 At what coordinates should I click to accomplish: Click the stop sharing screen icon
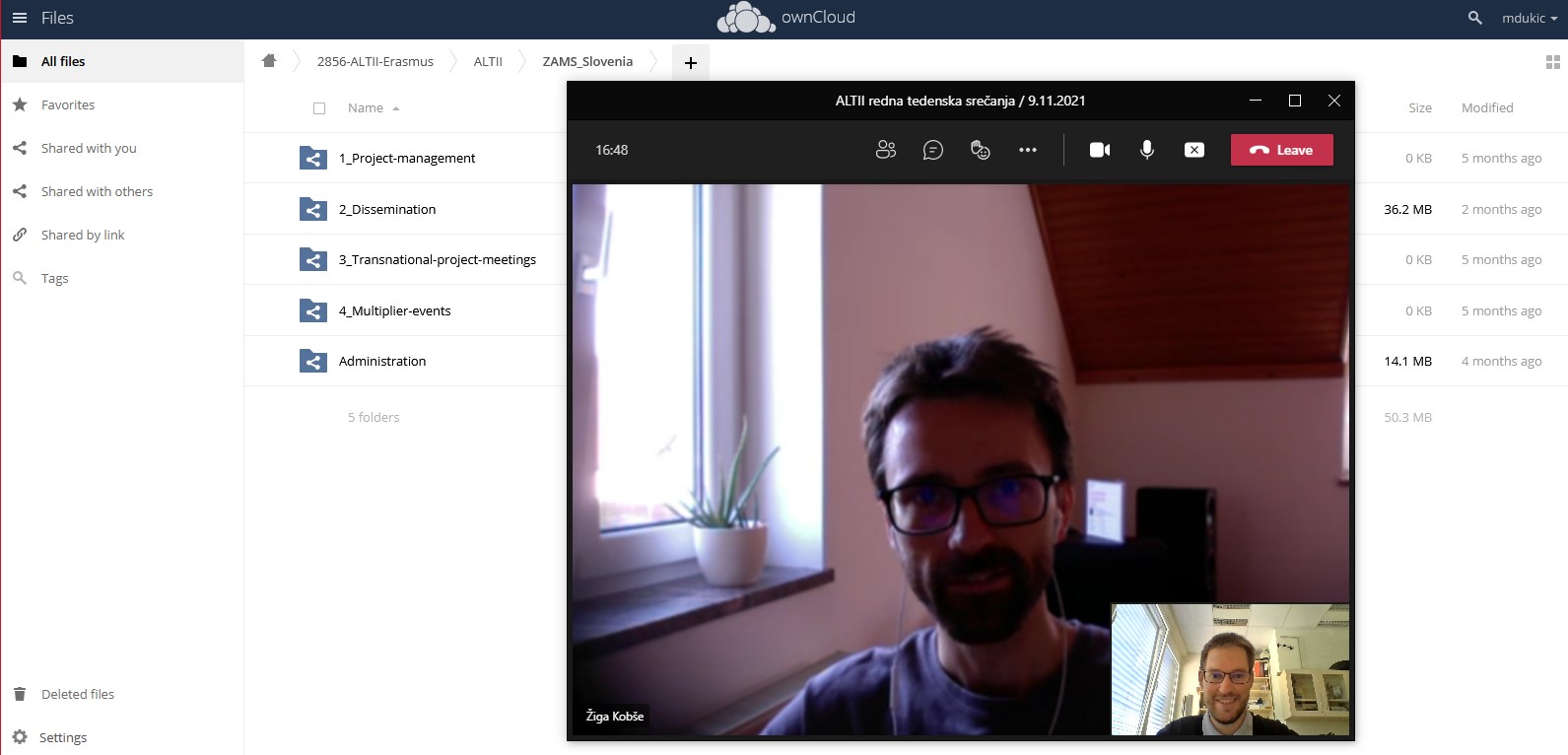coord(1193,150)
